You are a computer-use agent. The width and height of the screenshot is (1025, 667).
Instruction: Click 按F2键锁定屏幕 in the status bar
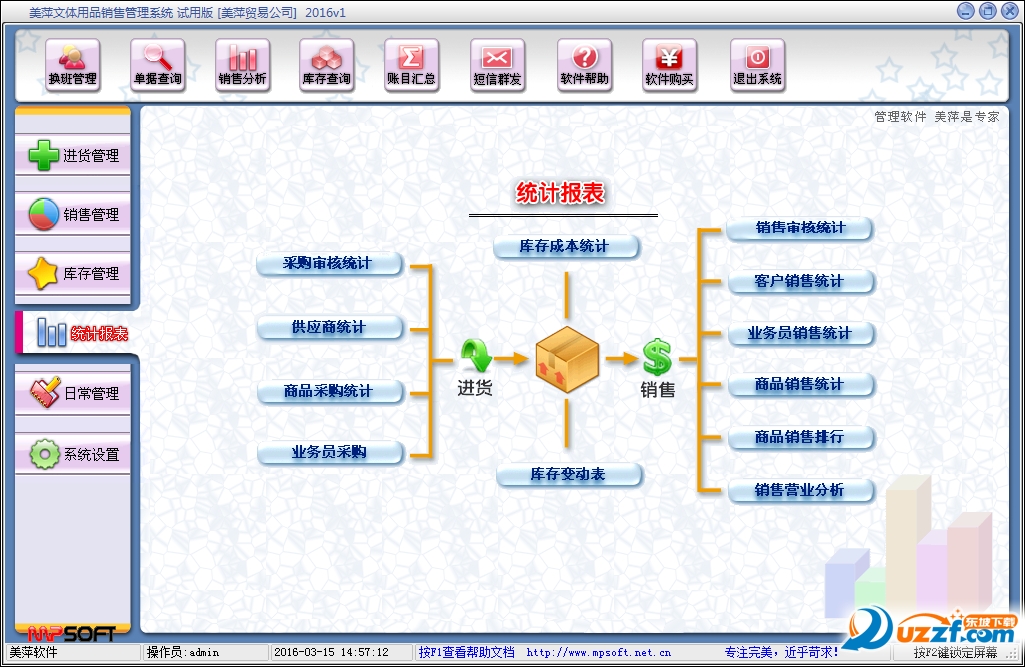(x=955, y=653)
